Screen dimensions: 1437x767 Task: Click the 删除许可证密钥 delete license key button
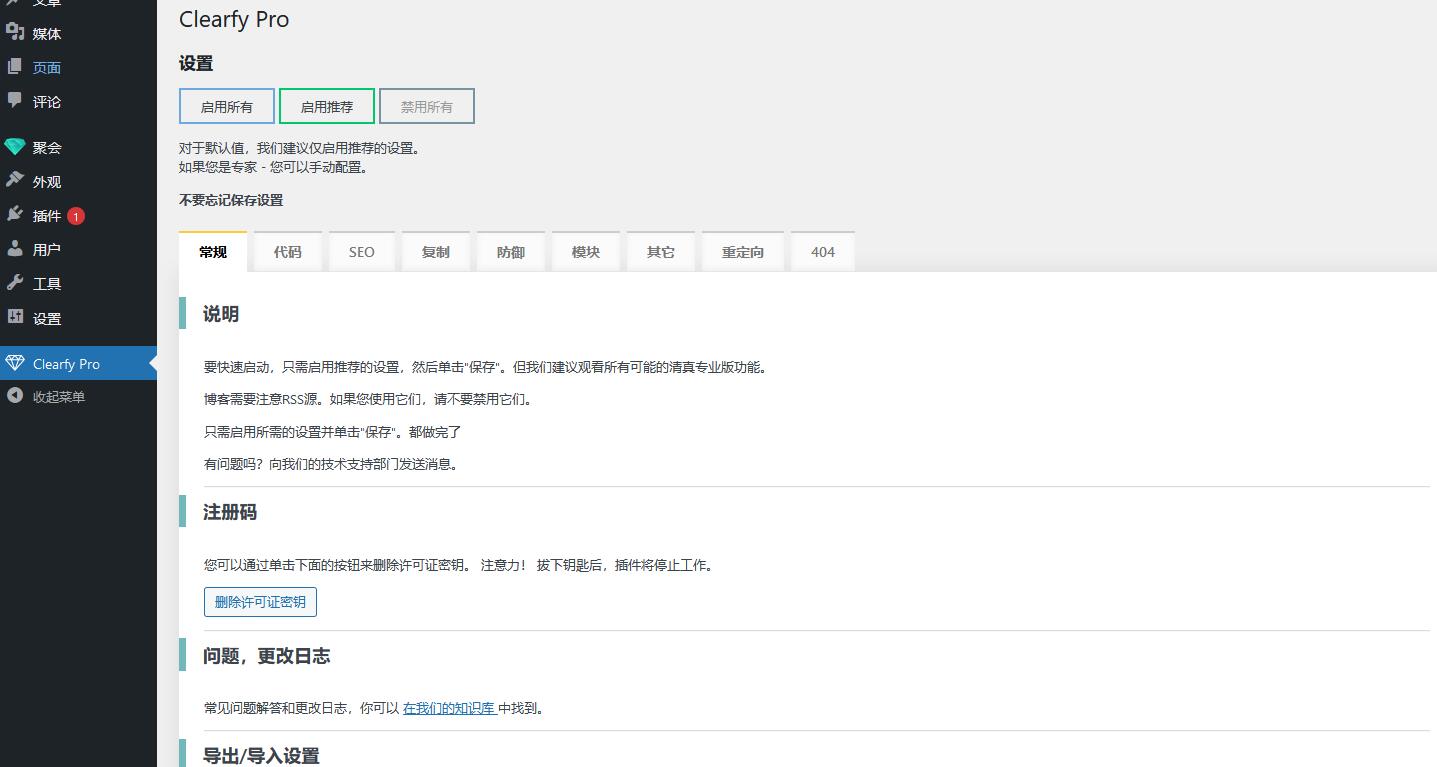coord(260,602)
